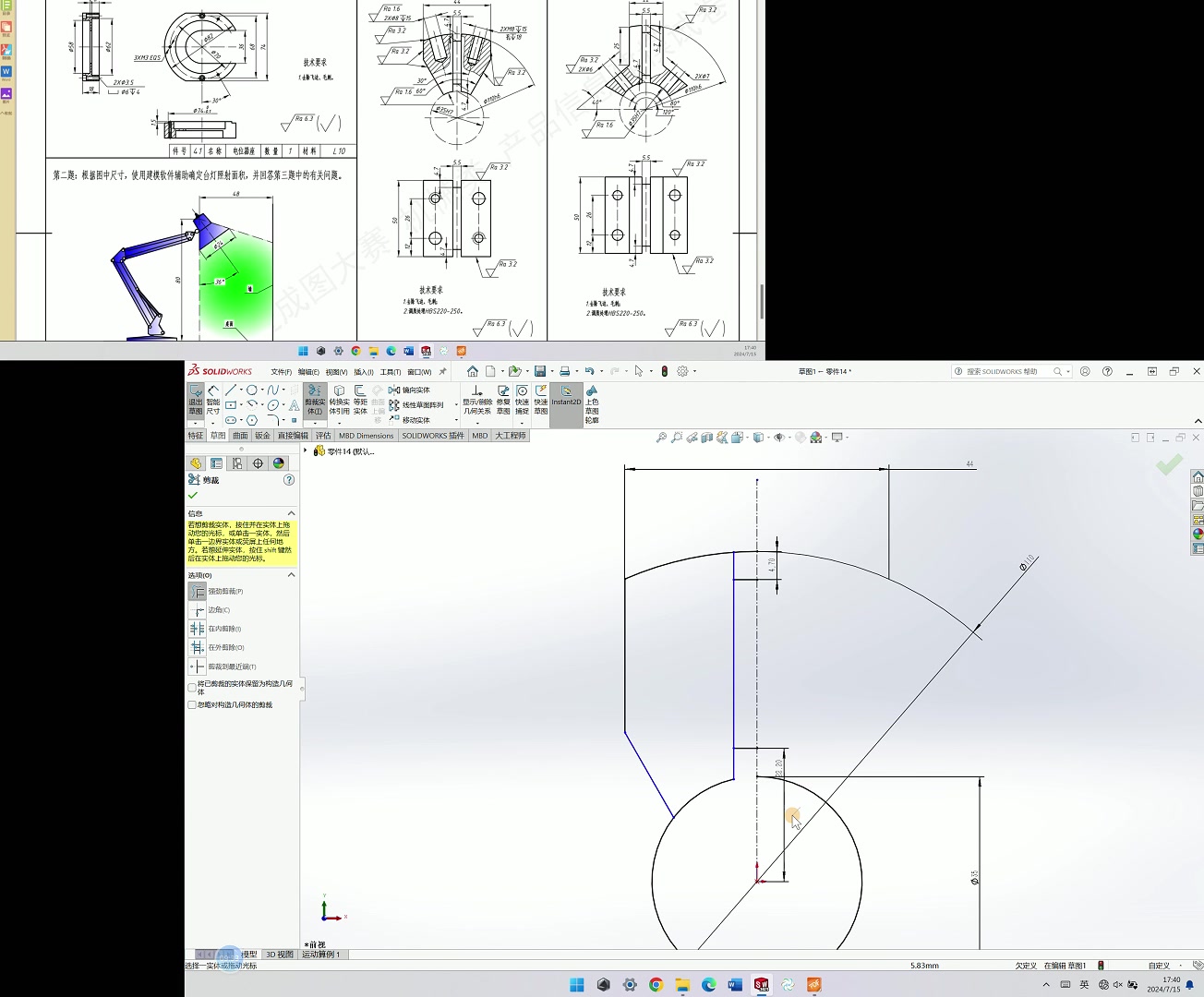Open Display/Delete Relations (显示/删除几何关系)
Viewport: 1204px width, 997px height.
click(477, 401)
